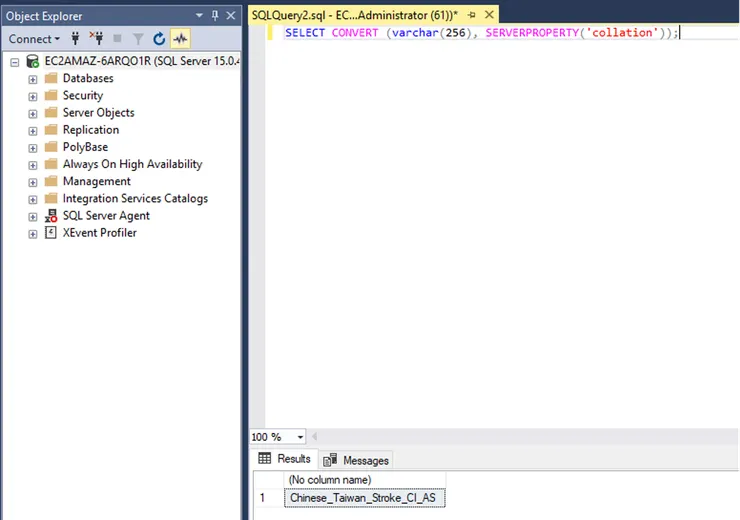Click the Results grid icon
Image resolution: width=740 pixels, height=520 pixels.
point(265,458)
